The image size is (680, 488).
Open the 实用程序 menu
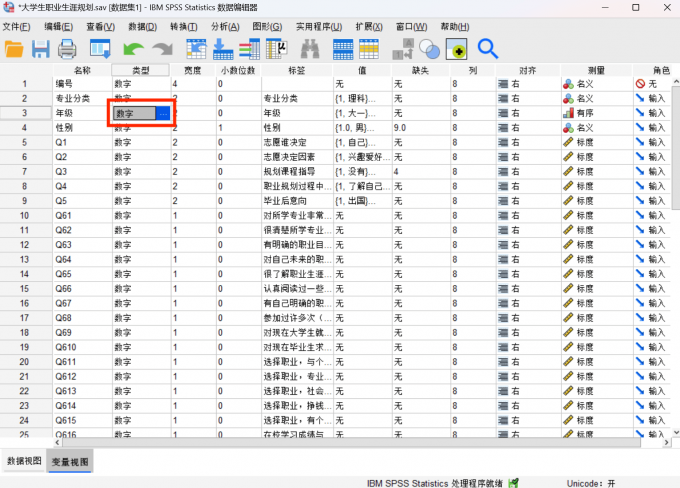pyautogui.click(x=319, y=27)
